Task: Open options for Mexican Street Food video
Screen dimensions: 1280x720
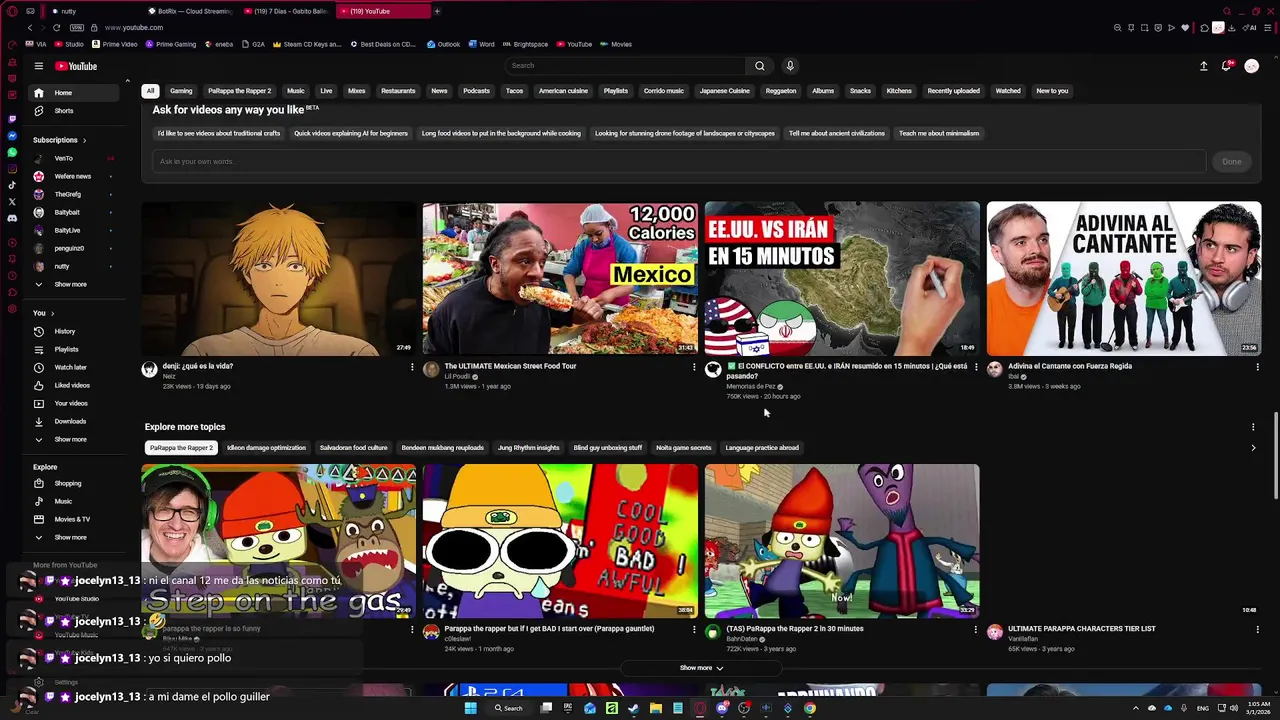Action: click(x=694, y=367)
